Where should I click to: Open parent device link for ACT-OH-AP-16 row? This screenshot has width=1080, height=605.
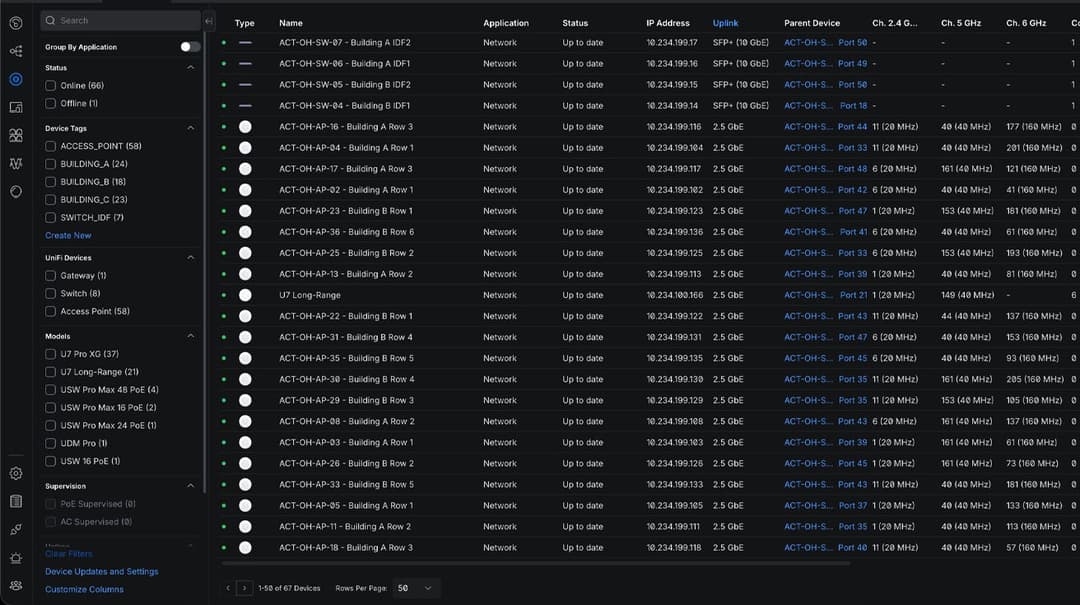coord(808,127)
